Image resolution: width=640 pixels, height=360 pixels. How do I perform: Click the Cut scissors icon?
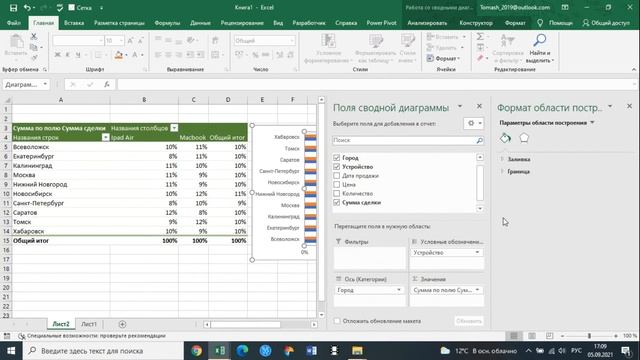34,36
